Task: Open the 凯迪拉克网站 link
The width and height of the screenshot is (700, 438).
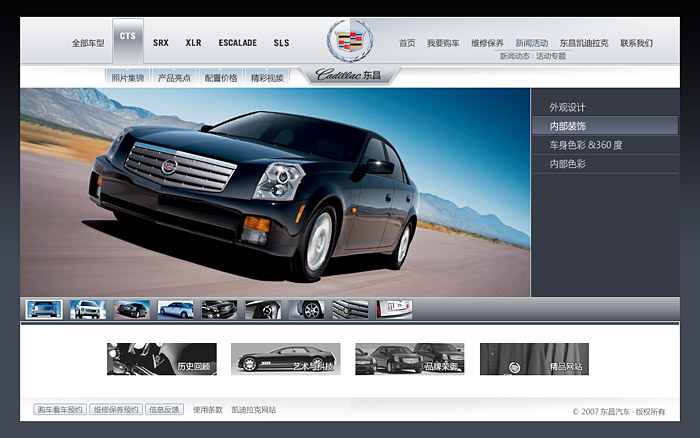Action: pos(254,409)
